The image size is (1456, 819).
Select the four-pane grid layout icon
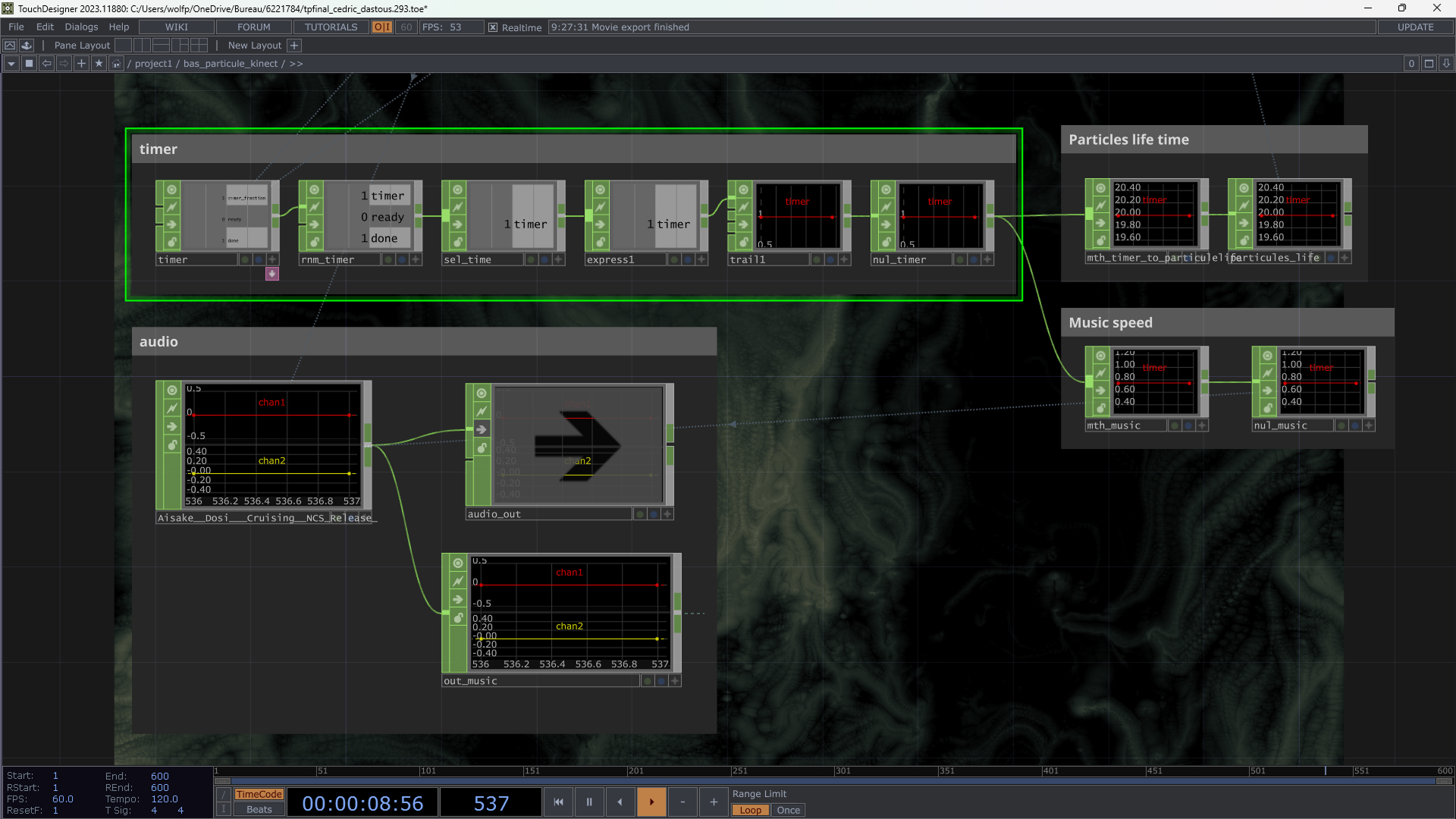point(199,45)
